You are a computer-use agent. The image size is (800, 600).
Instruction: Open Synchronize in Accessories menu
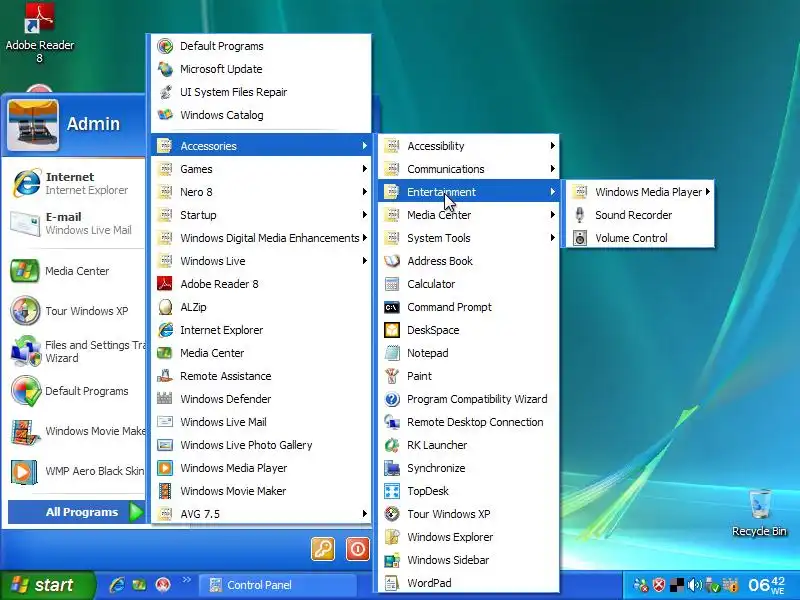(468, 468)
